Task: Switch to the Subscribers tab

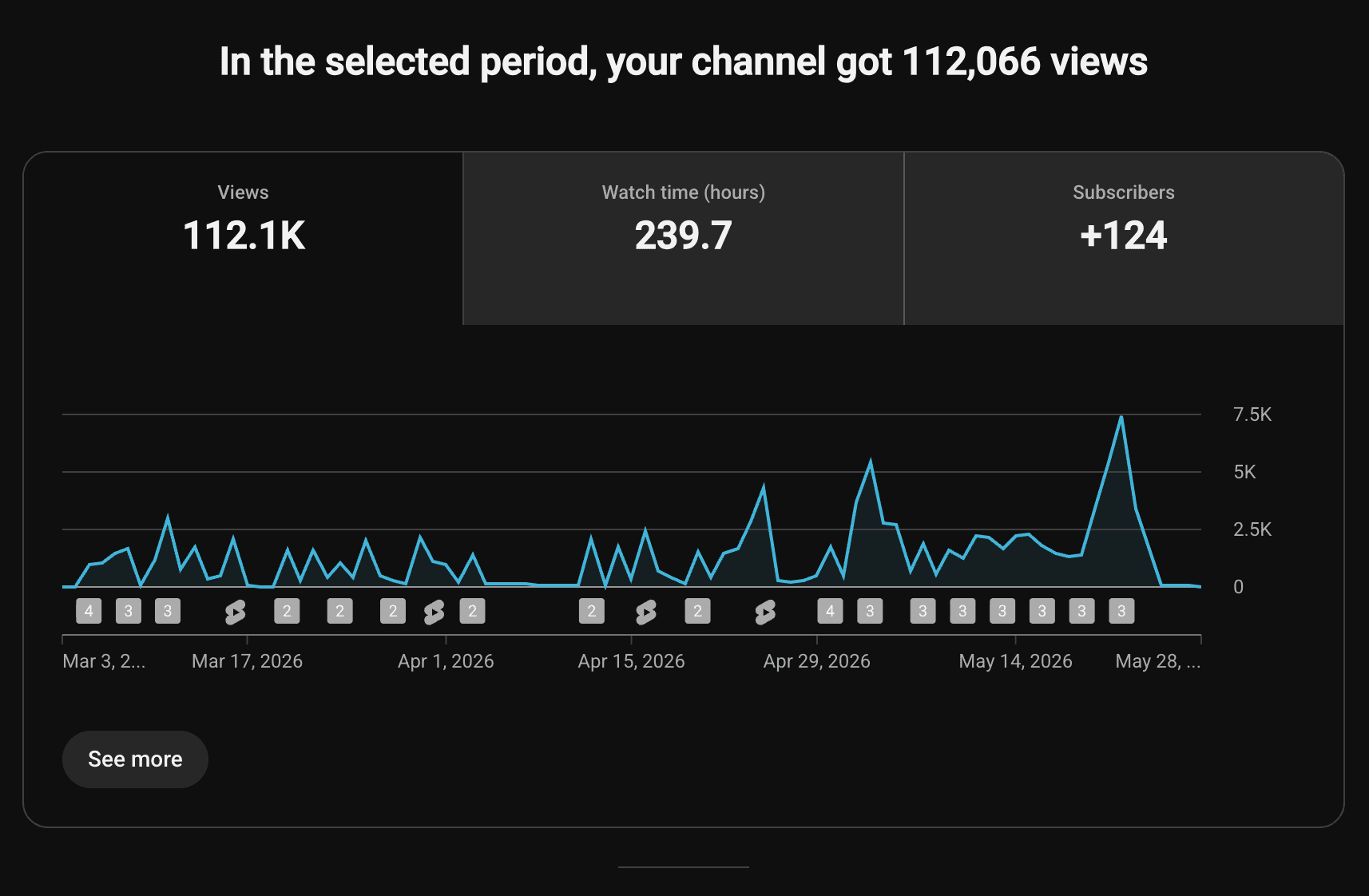Action: [1124, 238]
